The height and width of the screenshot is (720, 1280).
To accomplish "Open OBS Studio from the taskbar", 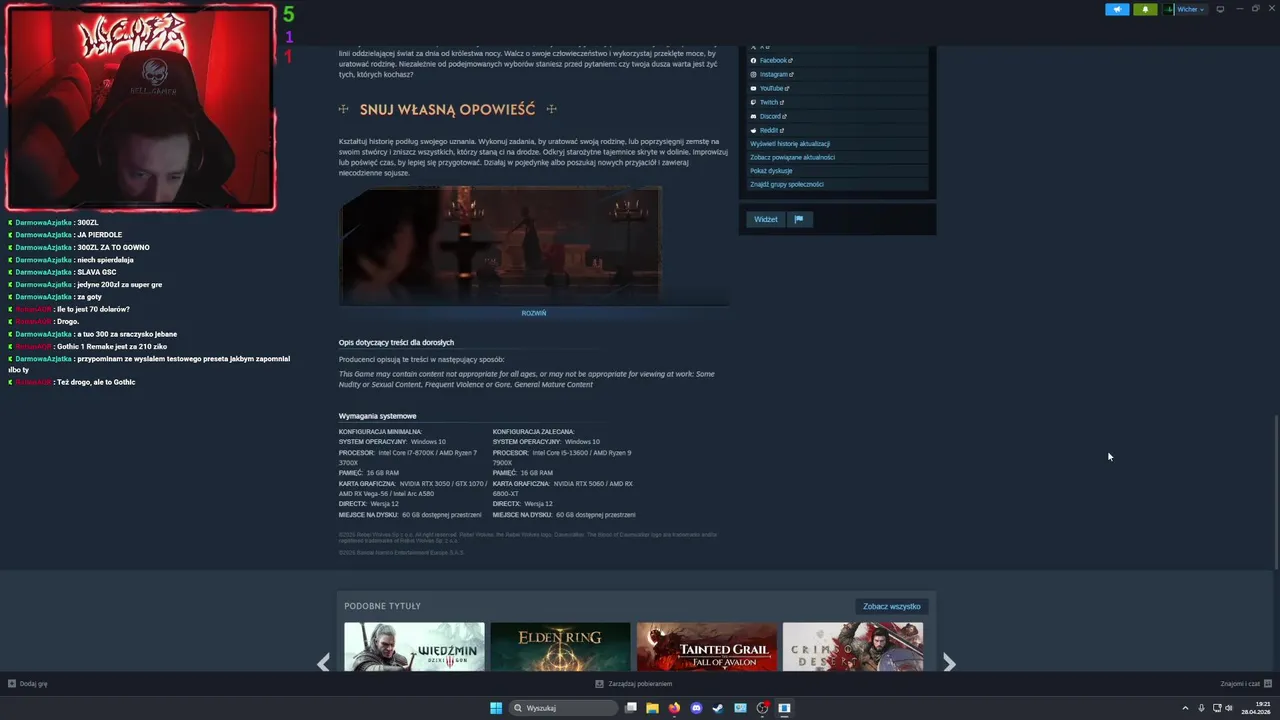I will 762,708.
